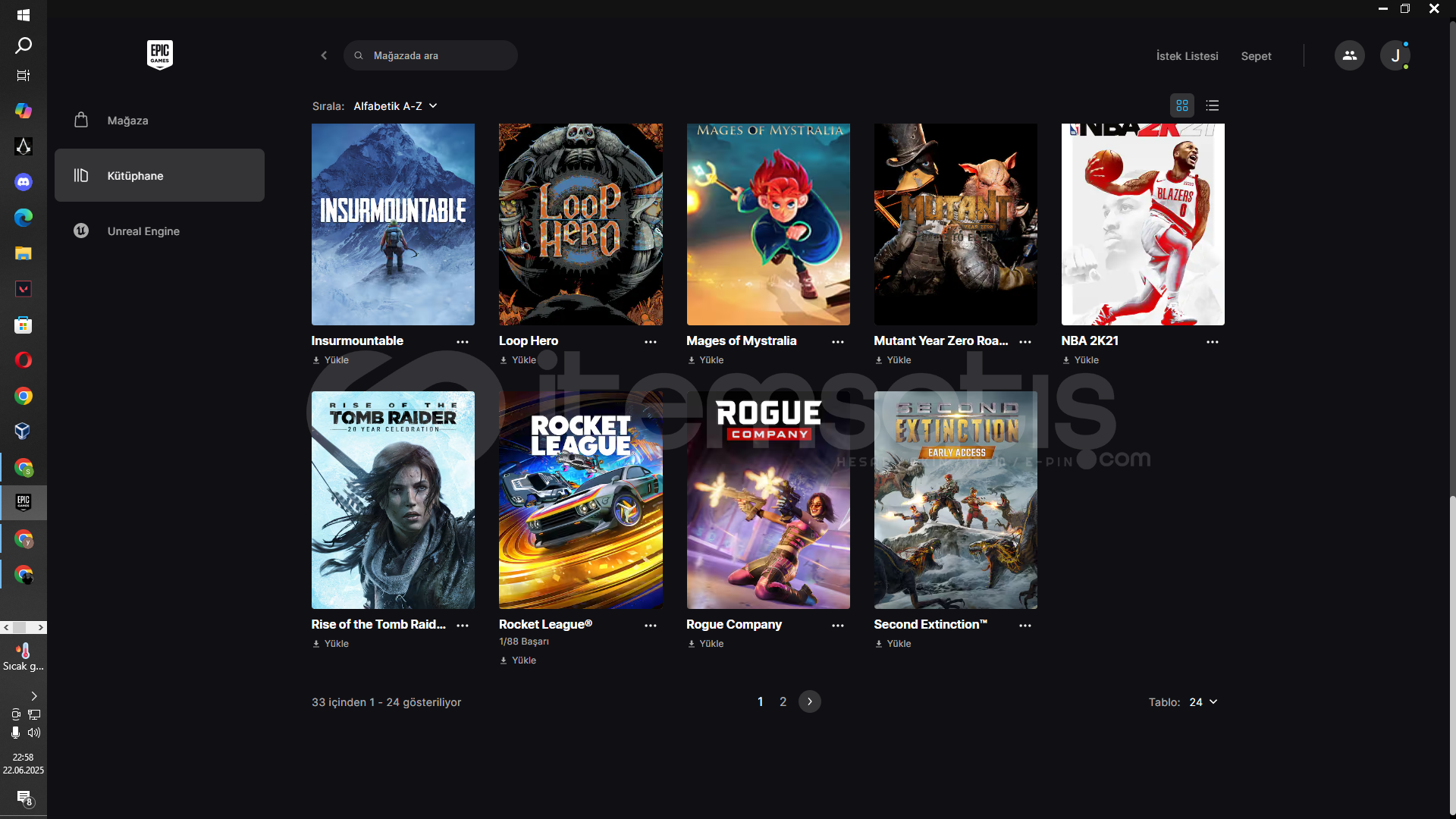Click the Rocket League 1/88 Başarı text
This screenshot has width=1456, height=819.
coord(523,642)
